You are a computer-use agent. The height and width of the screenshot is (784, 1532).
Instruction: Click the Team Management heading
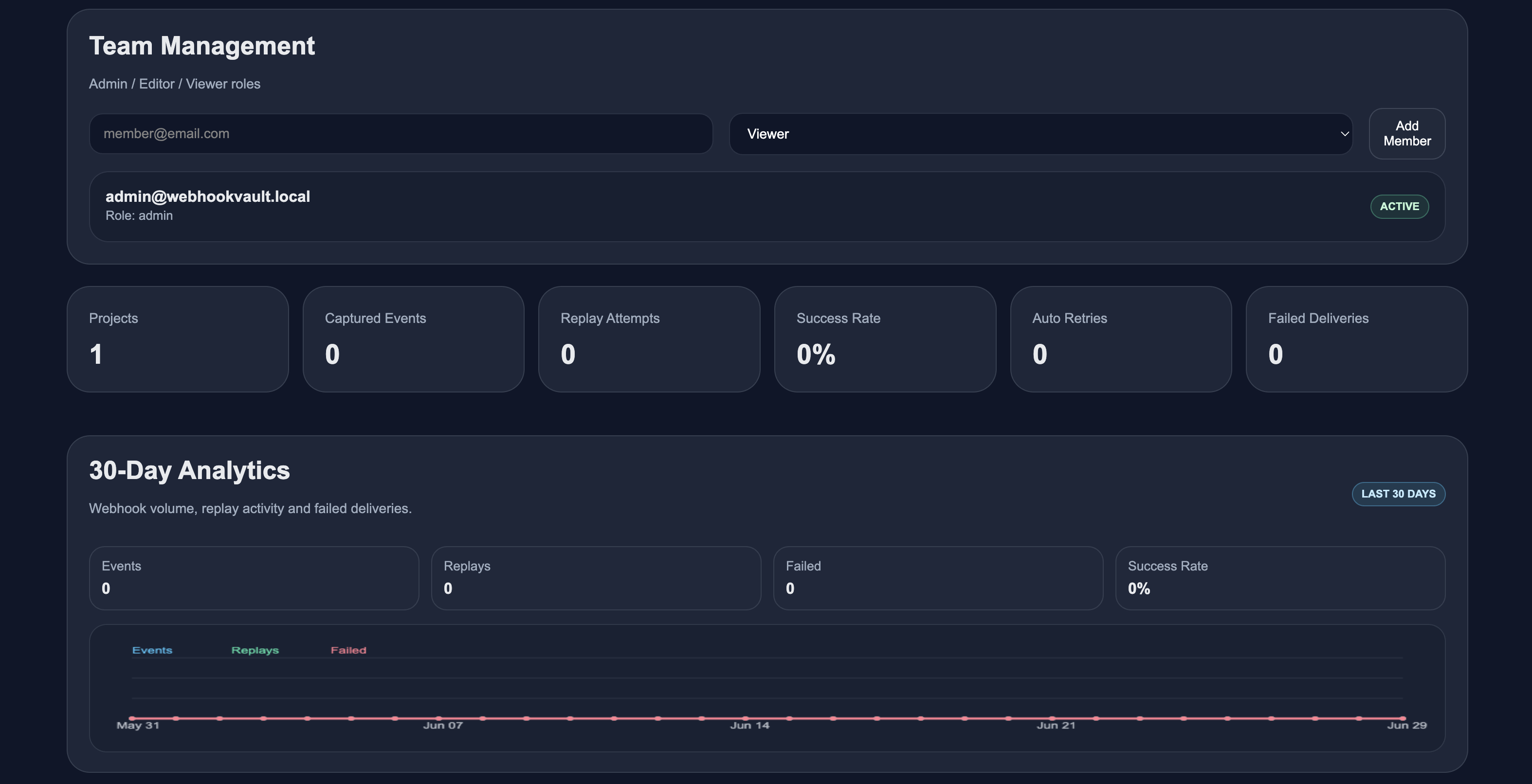point(202,46)
